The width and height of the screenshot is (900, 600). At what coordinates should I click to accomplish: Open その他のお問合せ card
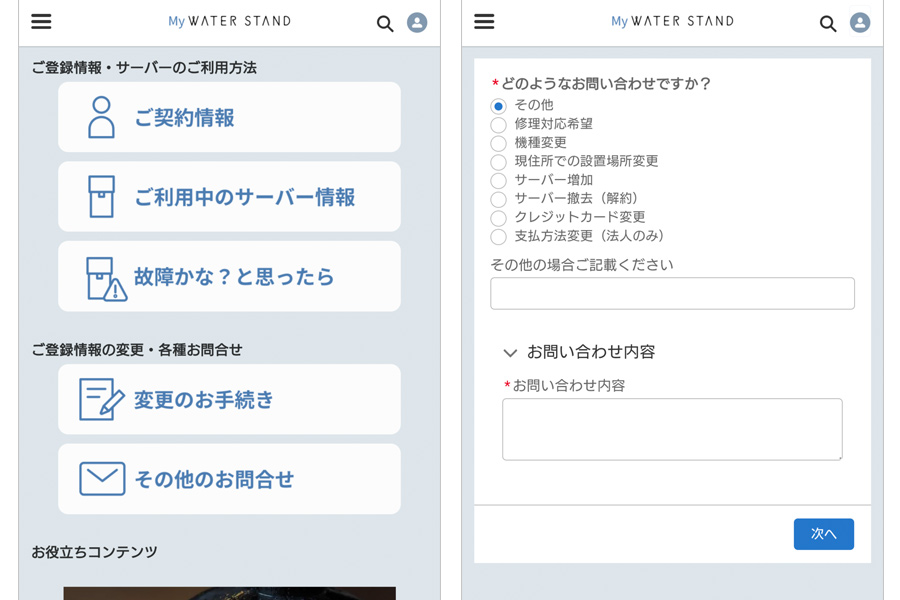click(x=229, y=479)
